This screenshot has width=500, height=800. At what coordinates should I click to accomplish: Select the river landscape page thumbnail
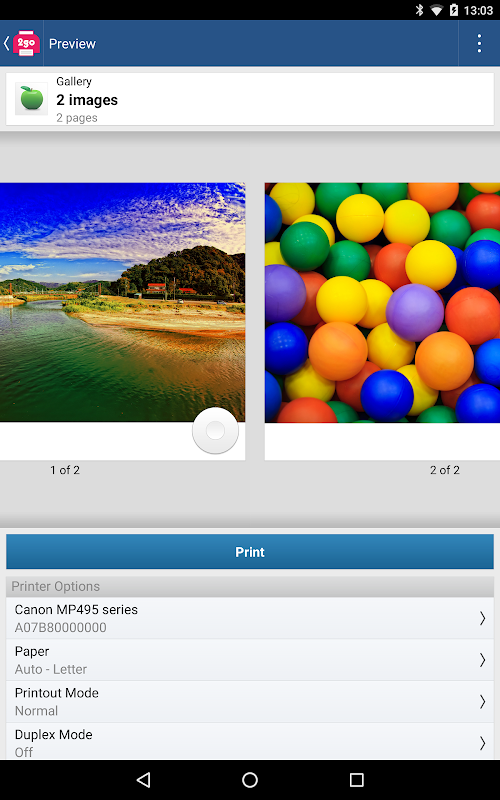(122, 321)
